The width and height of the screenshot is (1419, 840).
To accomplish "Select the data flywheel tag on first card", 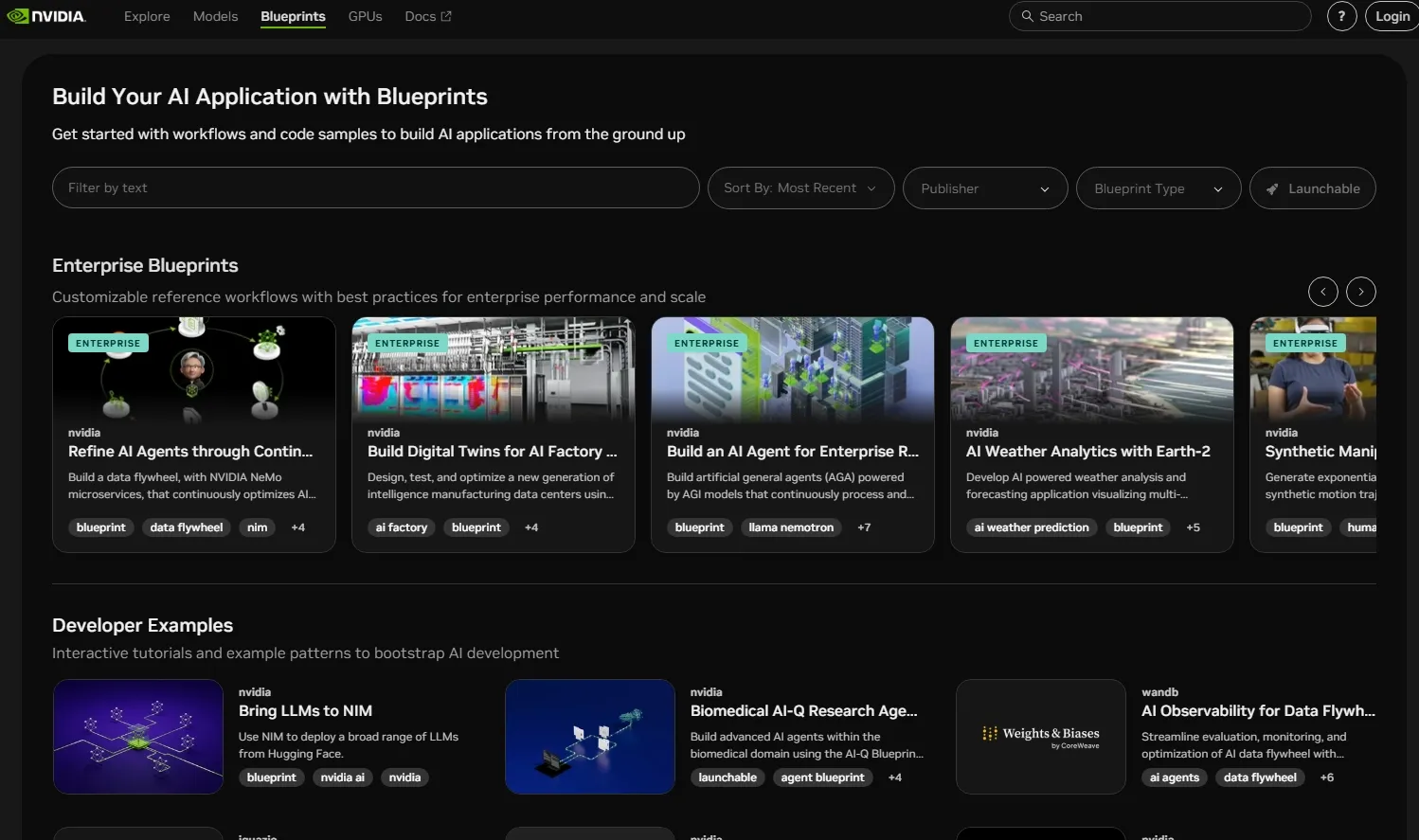I will [x=187, y=527].
